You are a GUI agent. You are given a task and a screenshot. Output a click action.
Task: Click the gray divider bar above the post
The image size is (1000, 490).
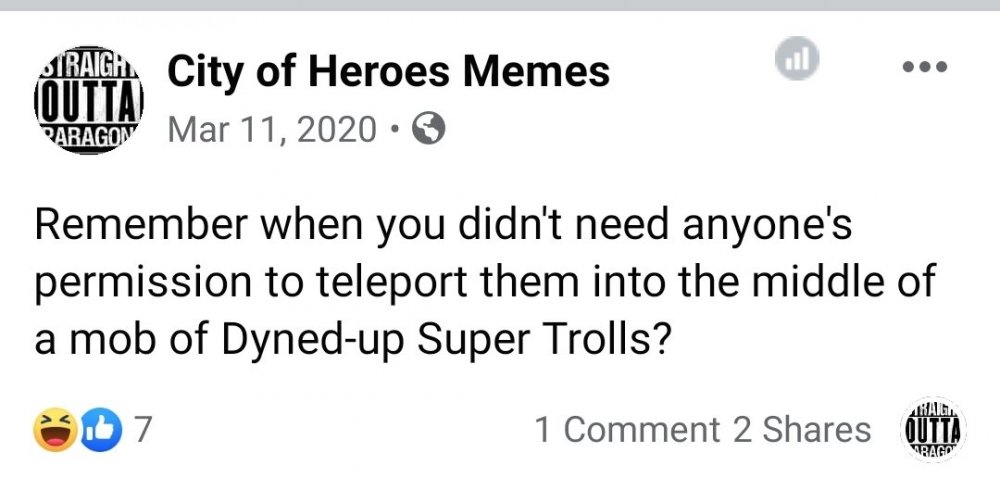click(x=500, y=5)
